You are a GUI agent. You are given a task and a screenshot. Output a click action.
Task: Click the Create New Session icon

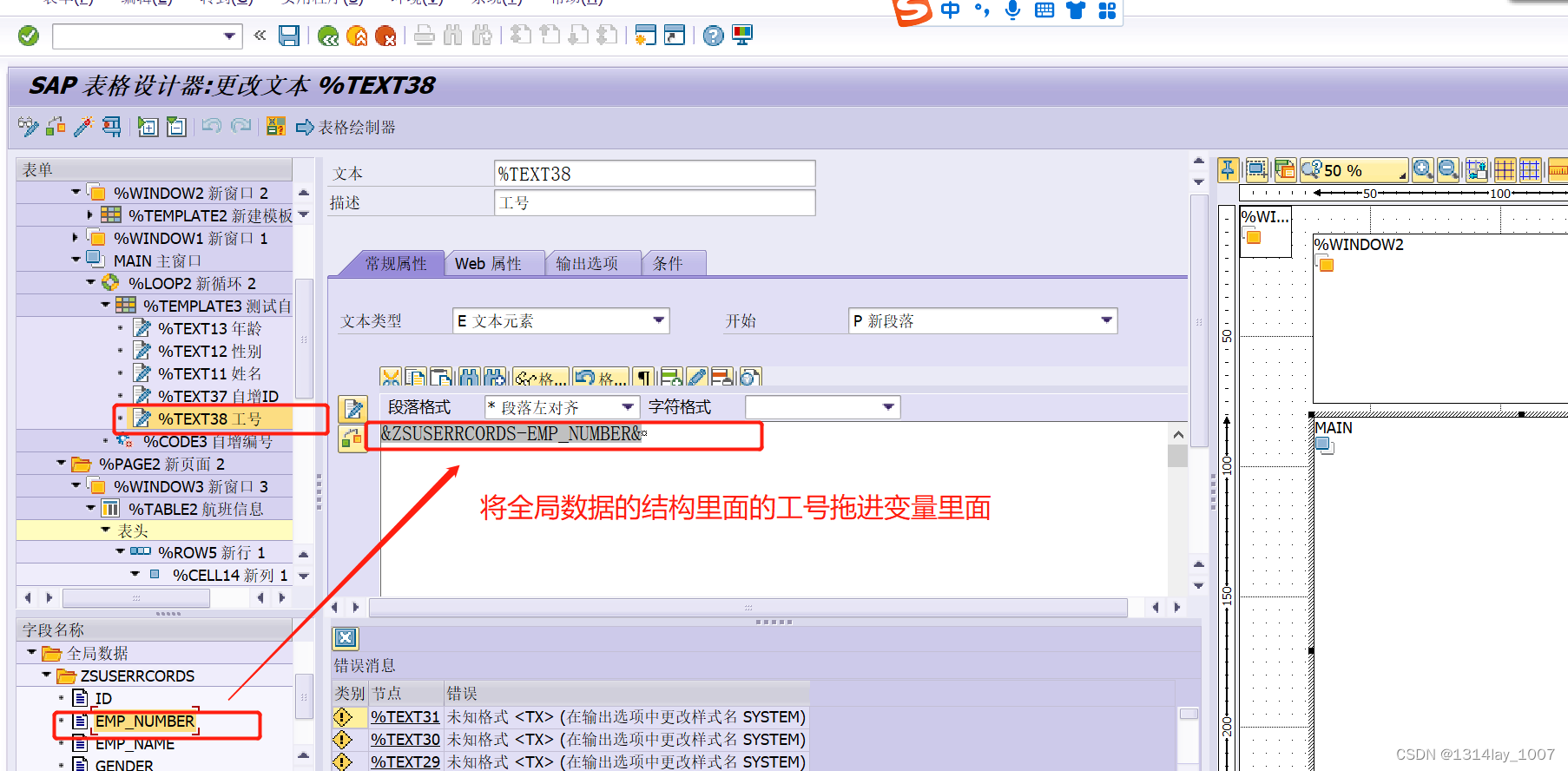click(x=646, y=36)
